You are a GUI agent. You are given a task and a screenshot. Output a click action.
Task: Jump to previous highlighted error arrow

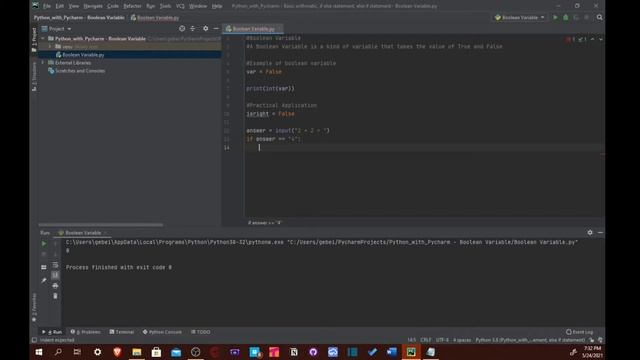coord(593,39)
